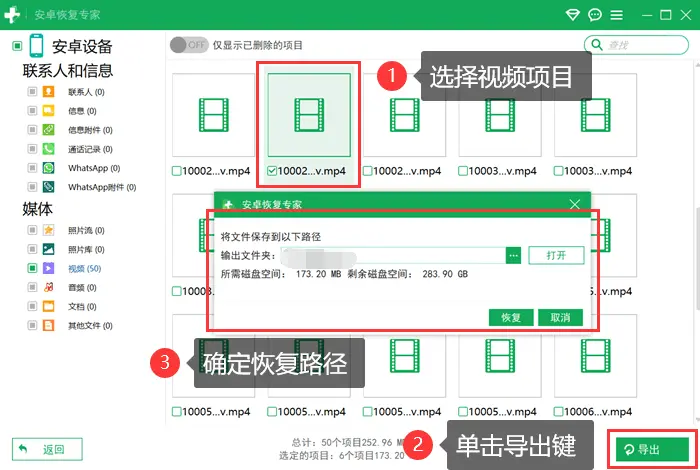This screenshot has width=700, height=470.
Task: Close the recovery path dialog
Action: pos(575,204)
